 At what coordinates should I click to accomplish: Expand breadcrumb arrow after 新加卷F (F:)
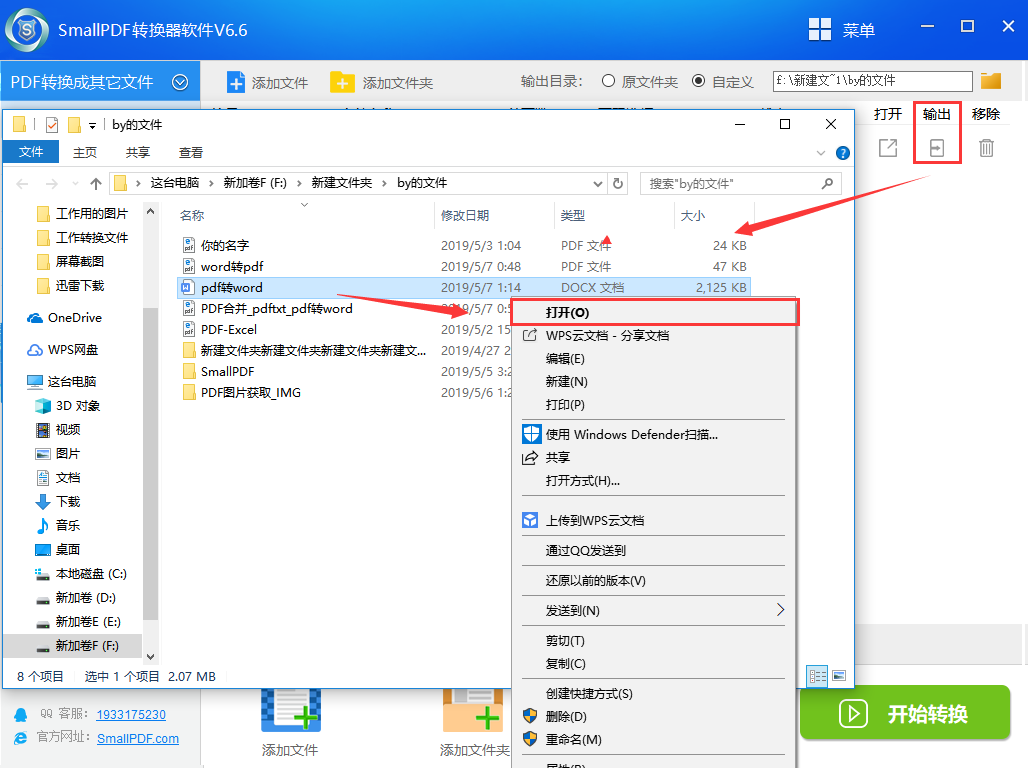[x=298, y=184]
